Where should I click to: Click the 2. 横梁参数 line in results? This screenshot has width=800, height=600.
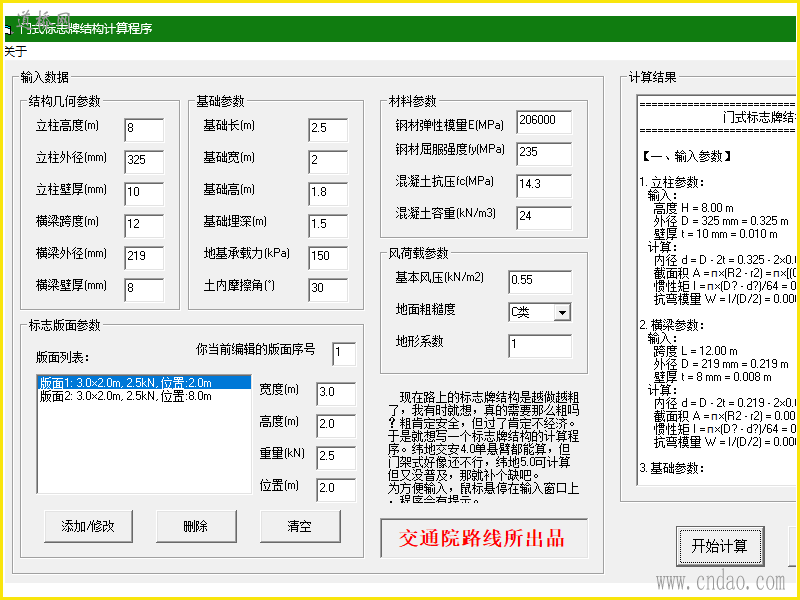pyautogui.click(x=672, y=325)
